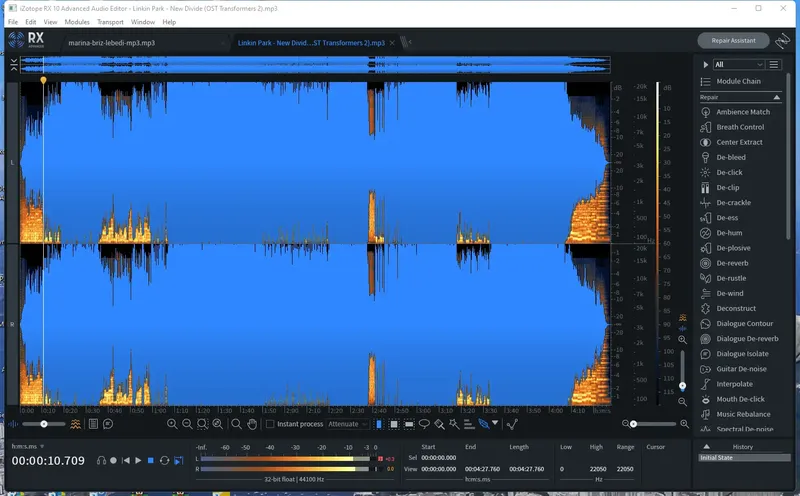The image size is (800, 496).
Task: Open the Module Chain
Action: pos(737,81)
